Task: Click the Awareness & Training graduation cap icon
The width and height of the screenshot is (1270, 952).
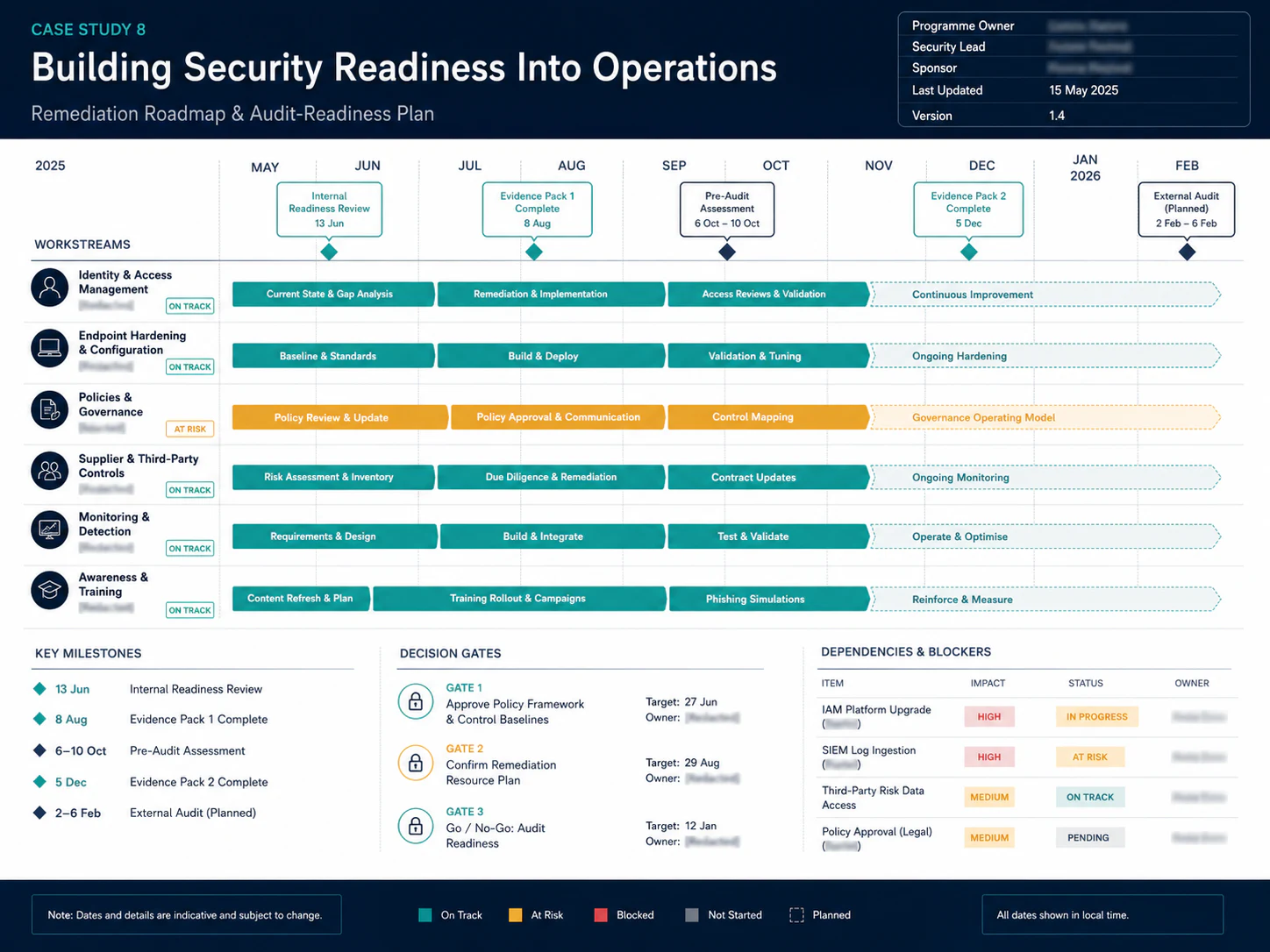Action: 50,590
